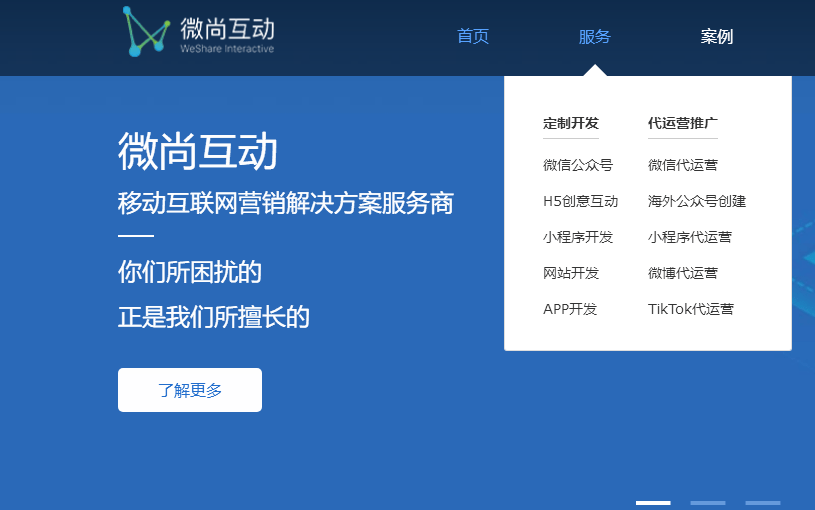
Task: Switch to the third carousel indicator bar
Action: click(x=763, y=503)
